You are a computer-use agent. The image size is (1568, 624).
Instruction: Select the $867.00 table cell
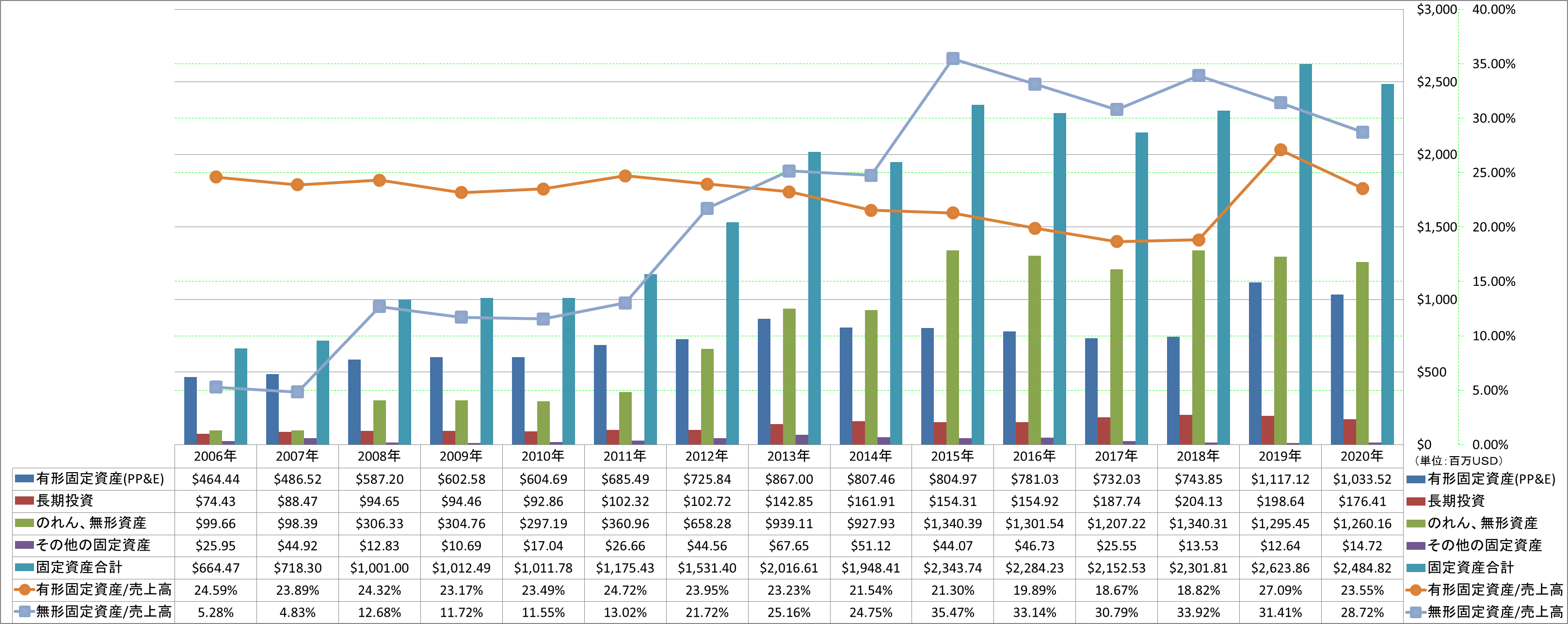[789, 479]
